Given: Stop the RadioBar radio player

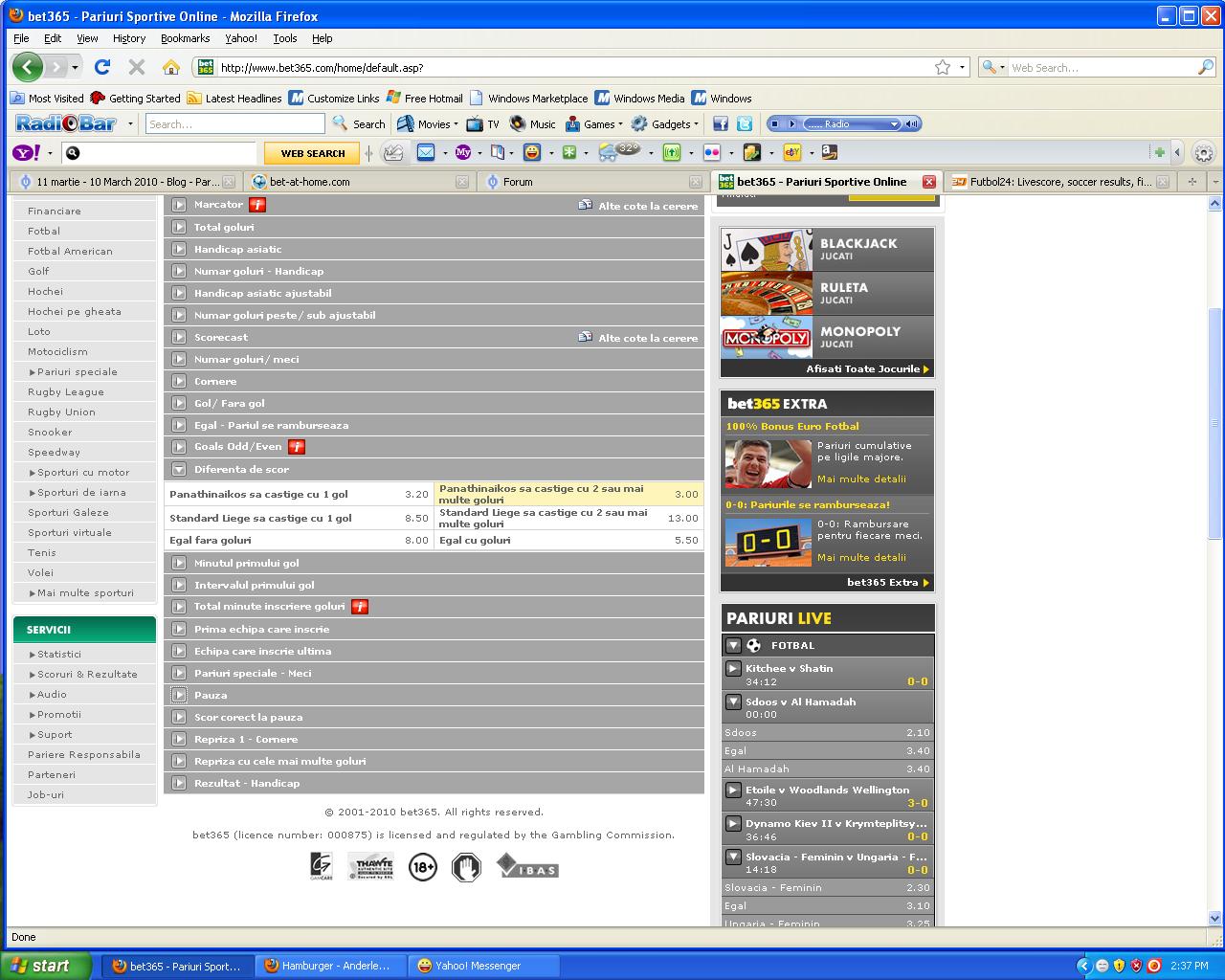Looking at the screenshot, I should [775, 123].
